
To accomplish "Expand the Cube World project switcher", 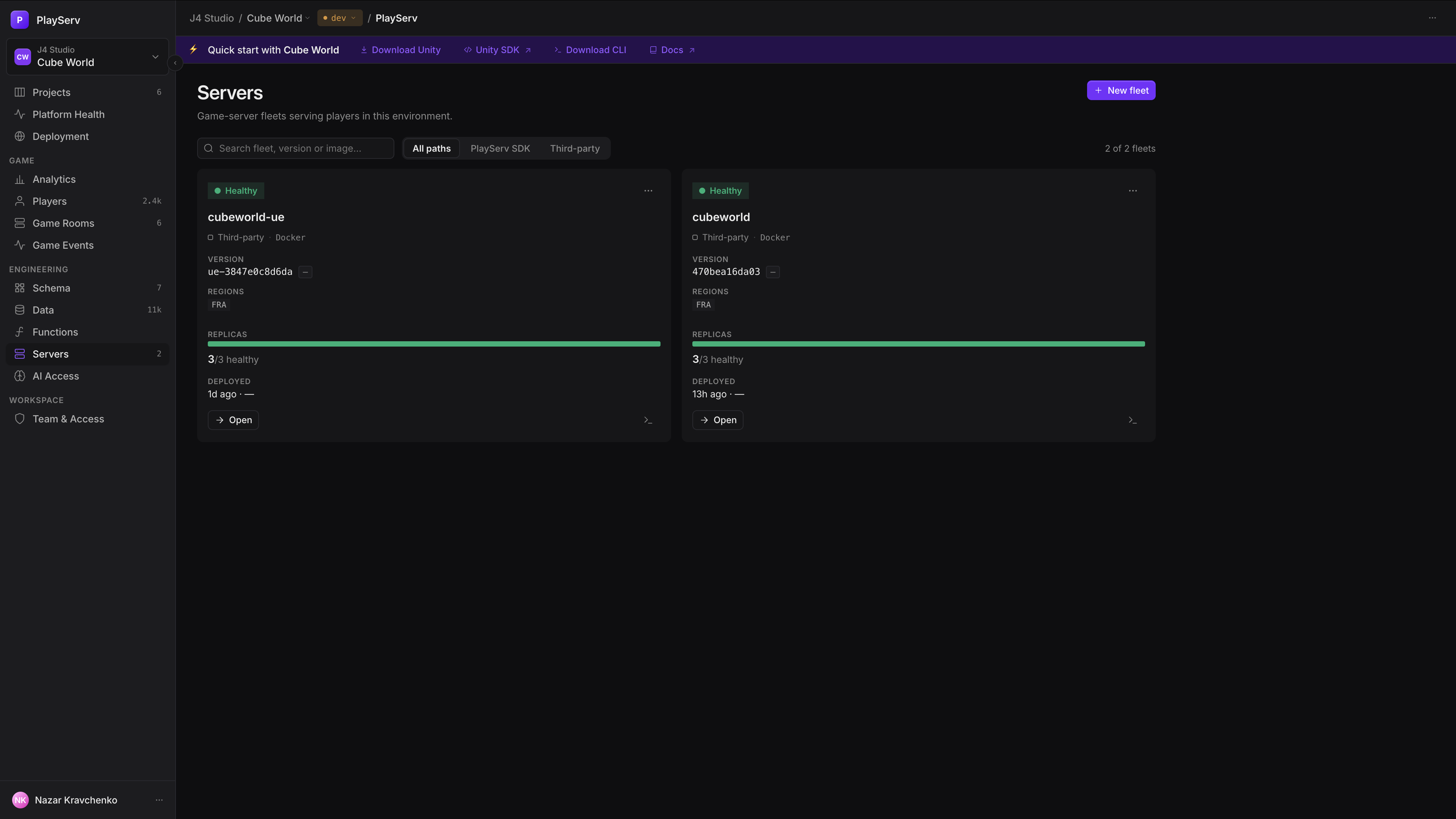I will (88, 56).
